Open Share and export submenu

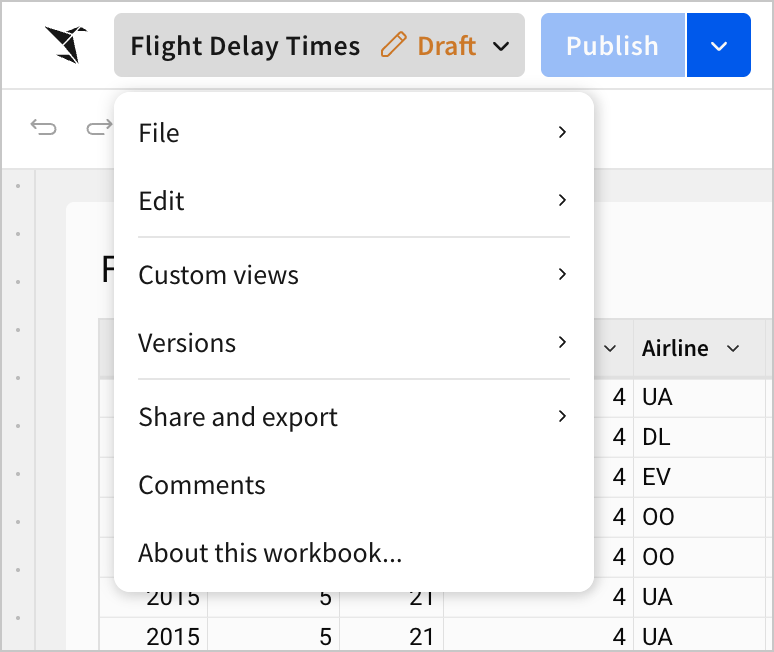pos(353,417)
